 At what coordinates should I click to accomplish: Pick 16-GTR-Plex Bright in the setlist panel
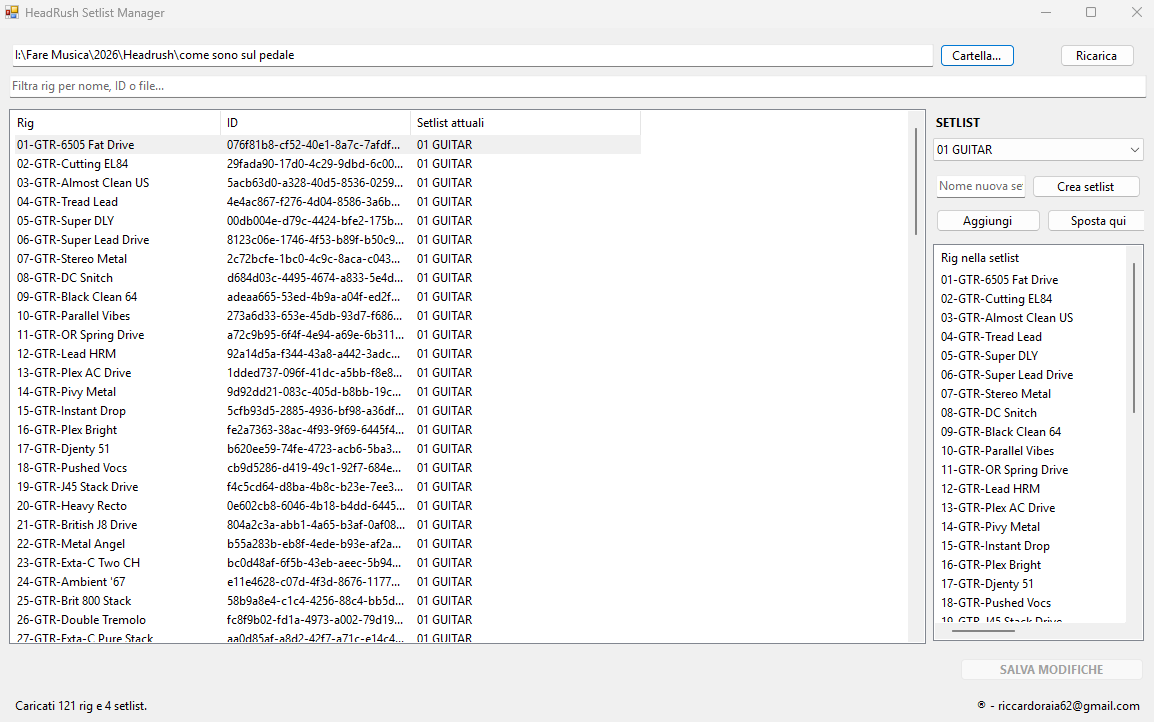point(991,565)
